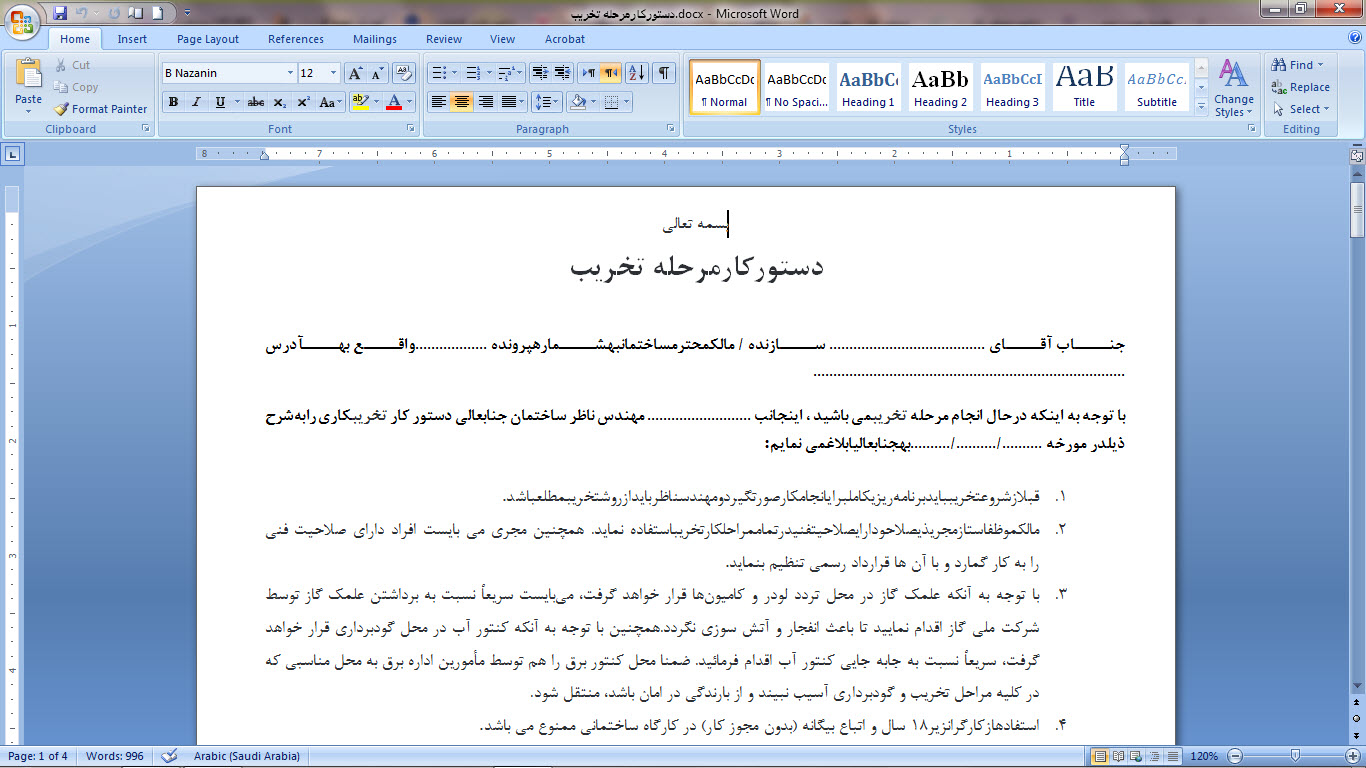Undo the last action in the quick toolbar
This screenshot has height=768, width=1366.
click(83, 14)
